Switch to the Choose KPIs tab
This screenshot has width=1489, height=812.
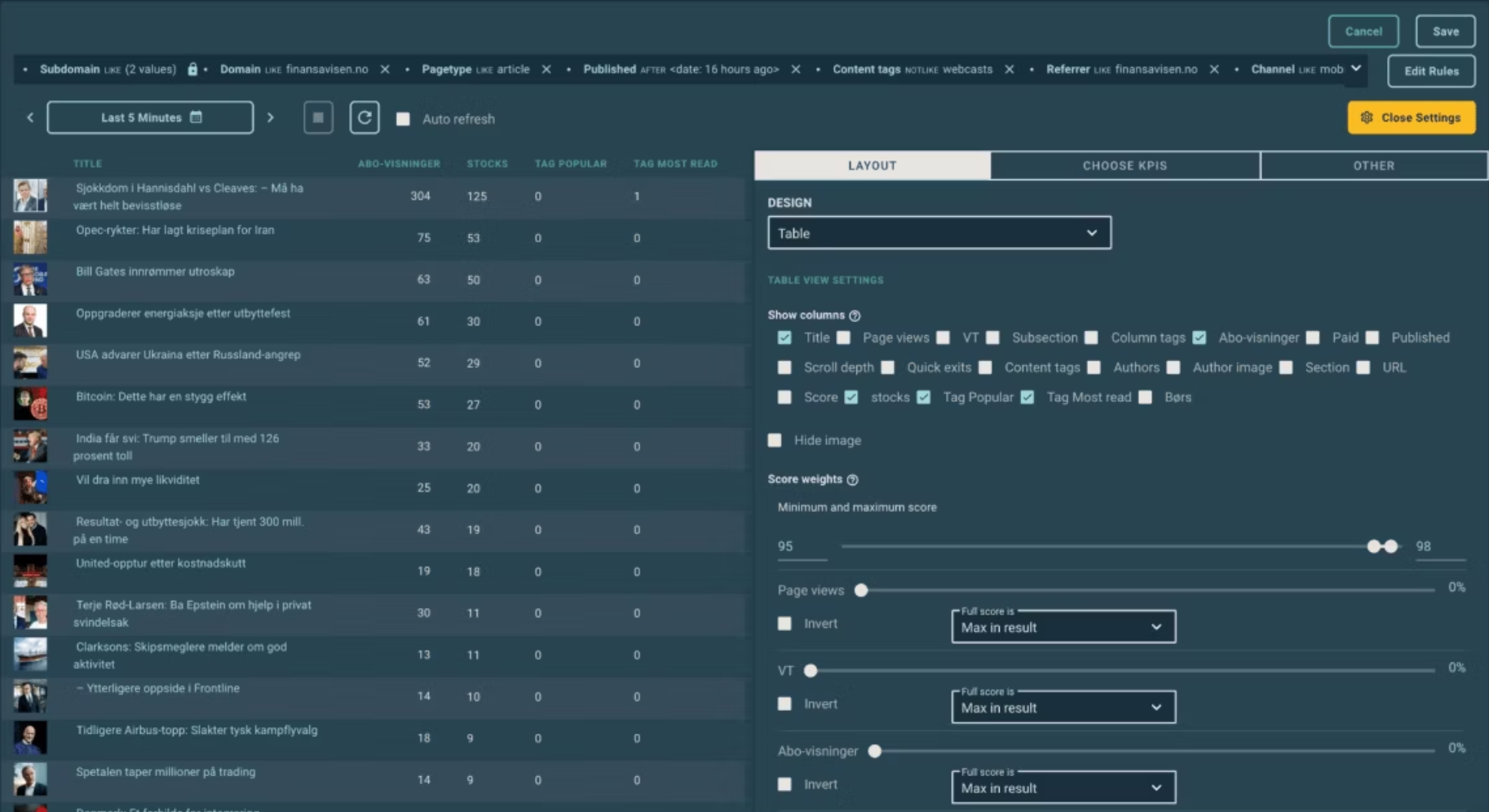[x=1124, y=165]
